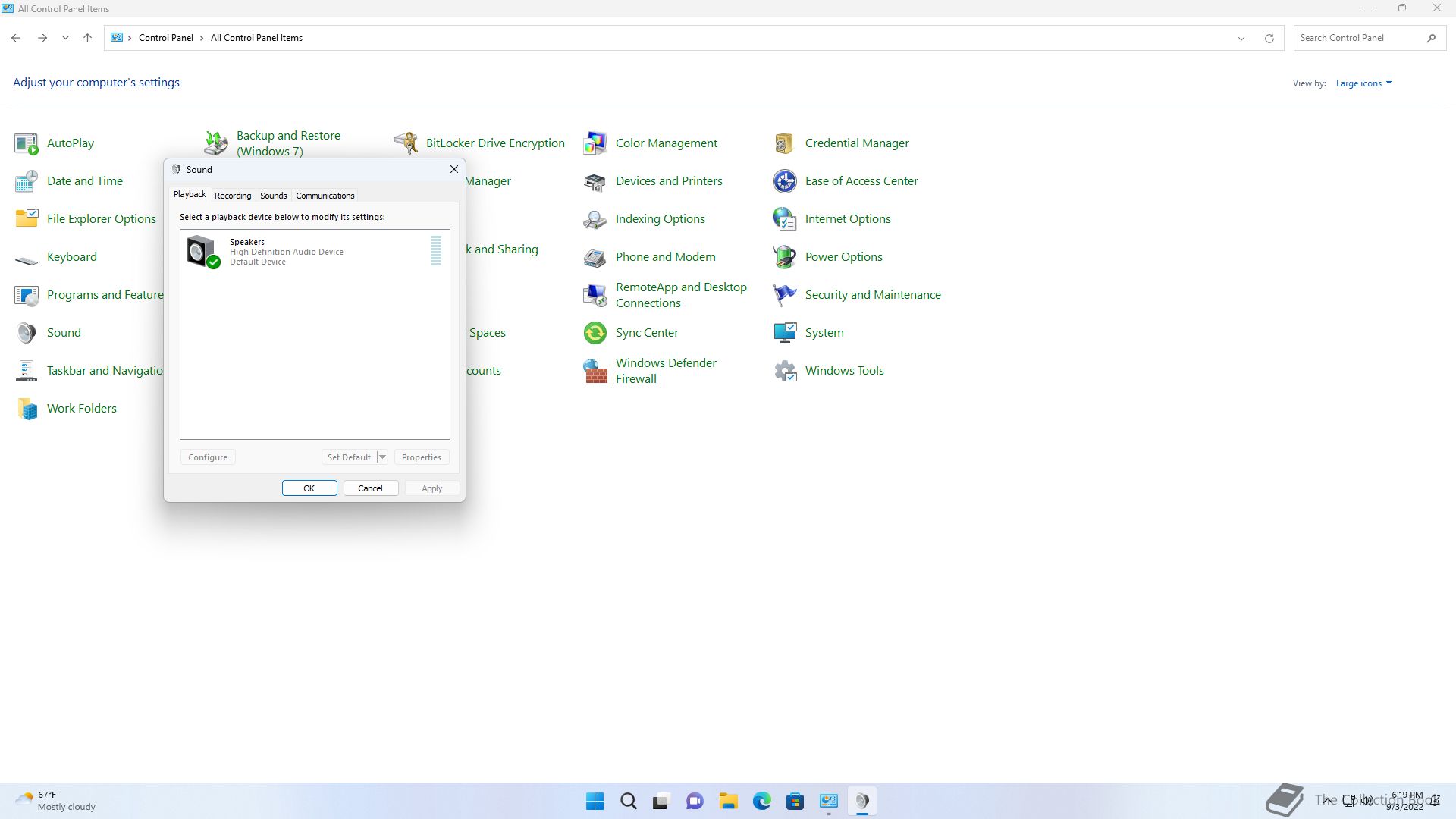1456x819 pixels.
Task: Open the weather widget showing 67°F
Action: pyautogui.click(x=56, y=801)
